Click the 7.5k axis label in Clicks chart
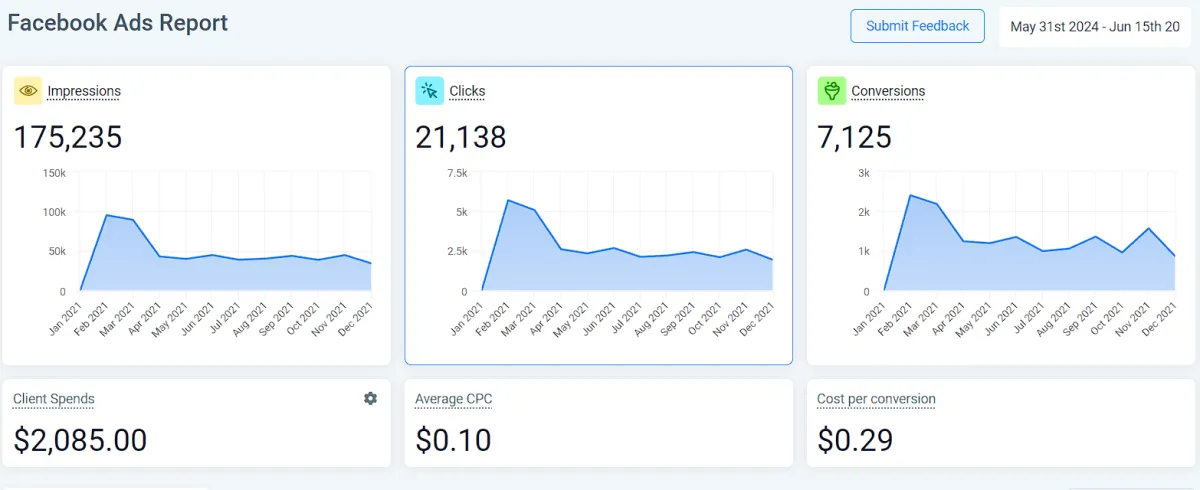Image resolution: width=1200 pixels, height=490 pixels. point(457,173)
